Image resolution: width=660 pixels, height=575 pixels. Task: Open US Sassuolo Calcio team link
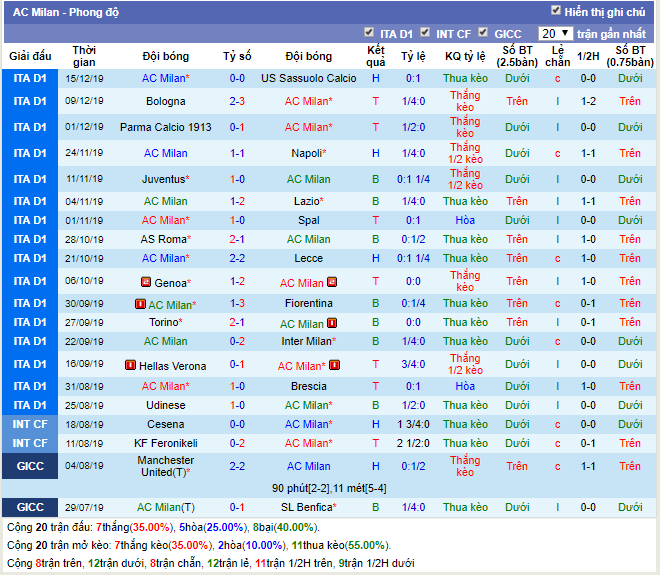tap(309, 78)
